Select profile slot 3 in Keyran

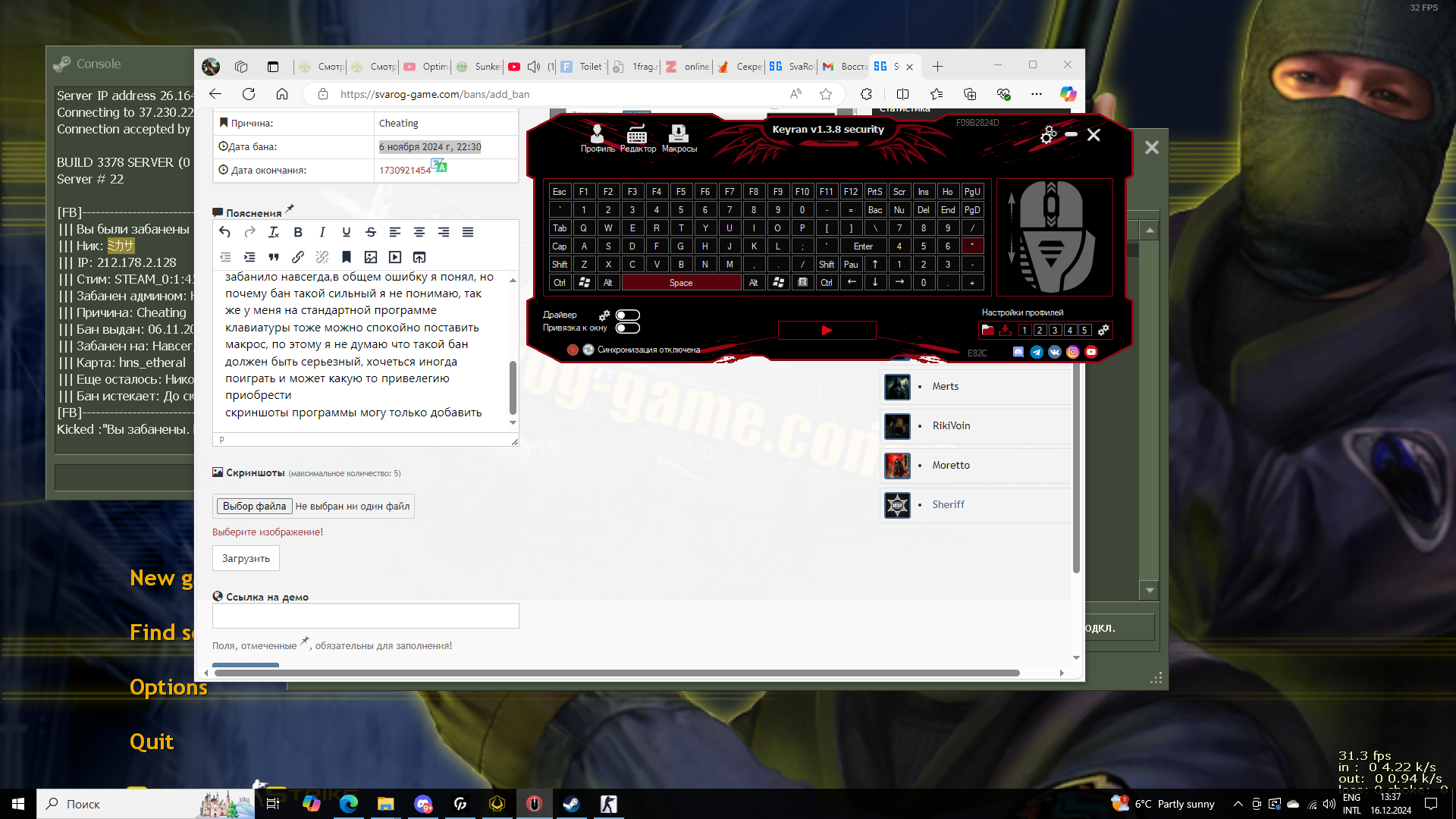(x=1055, y=330)
